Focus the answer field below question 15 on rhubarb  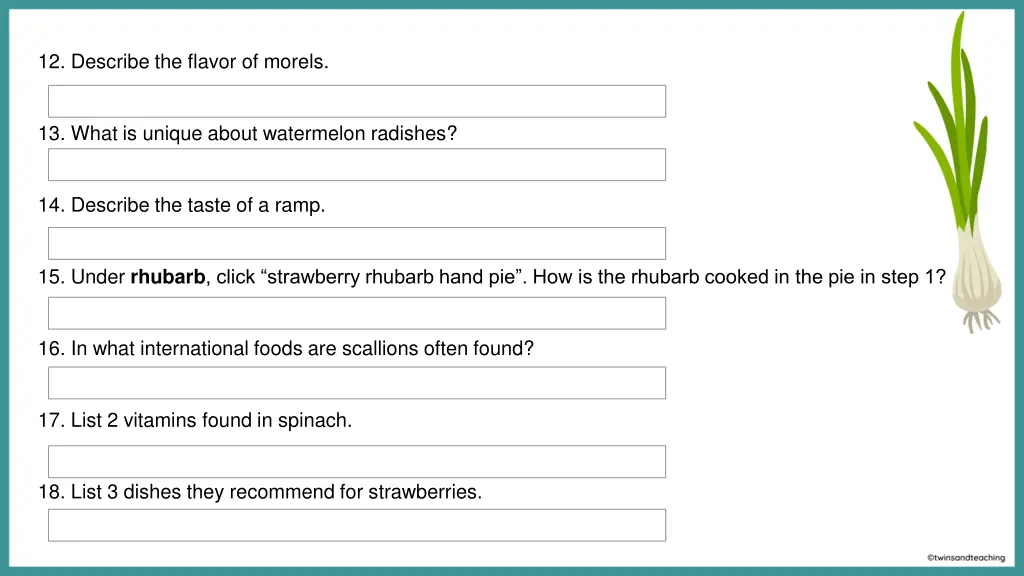[357, 313]
